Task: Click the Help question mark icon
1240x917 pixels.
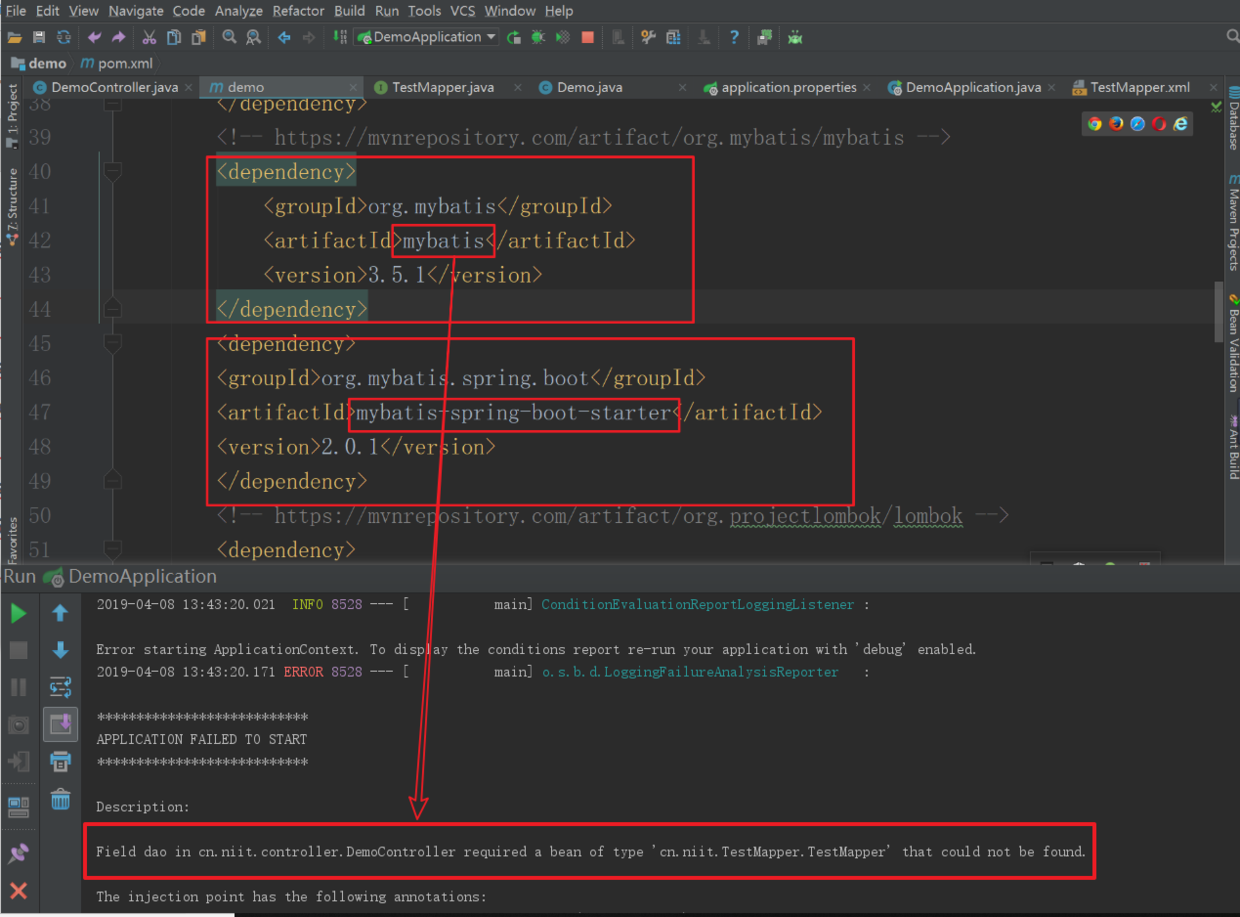Action: (x=734, y=38)
